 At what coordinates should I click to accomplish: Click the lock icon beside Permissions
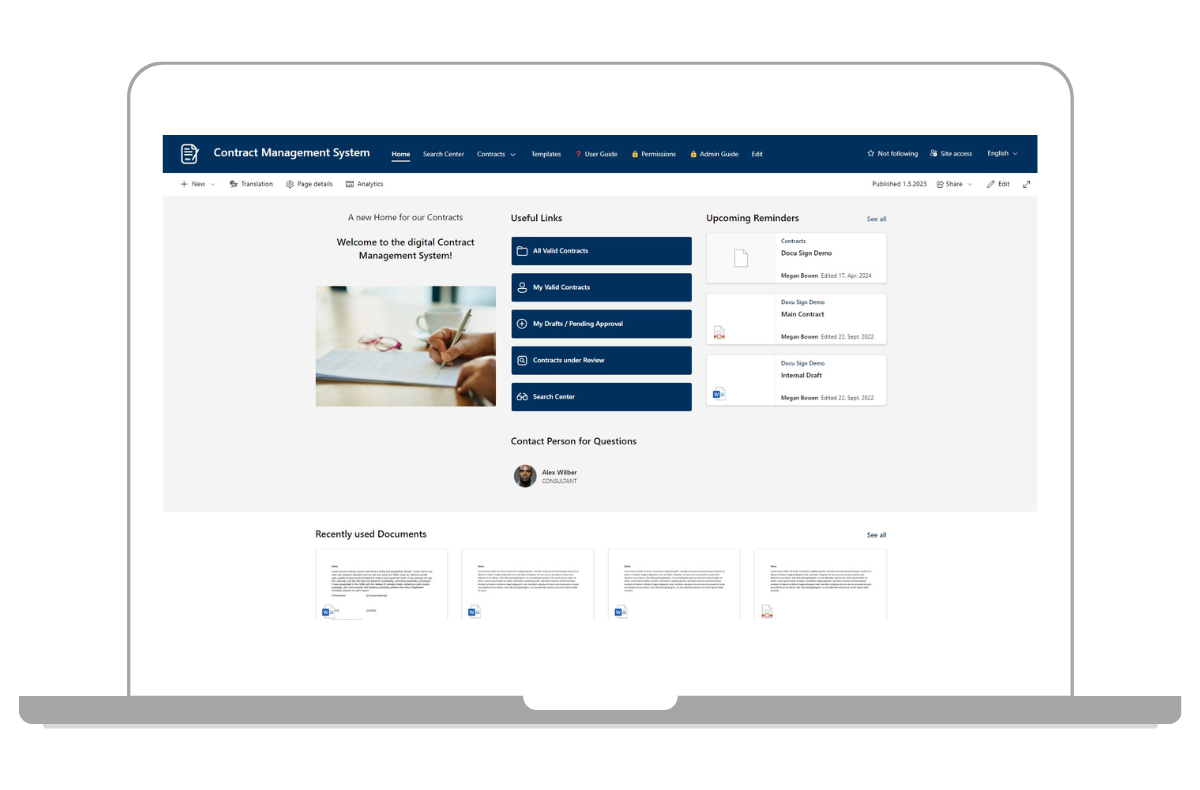(x=636, y=154)
